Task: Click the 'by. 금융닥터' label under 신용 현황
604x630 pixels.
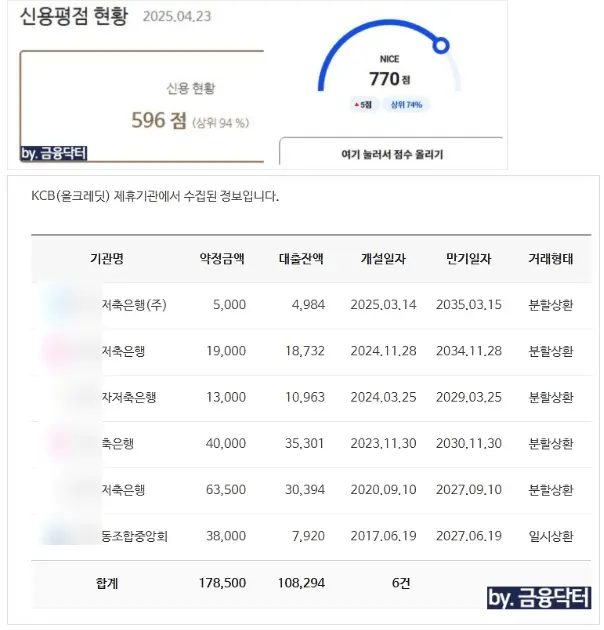Action: [x=55, y=153]
